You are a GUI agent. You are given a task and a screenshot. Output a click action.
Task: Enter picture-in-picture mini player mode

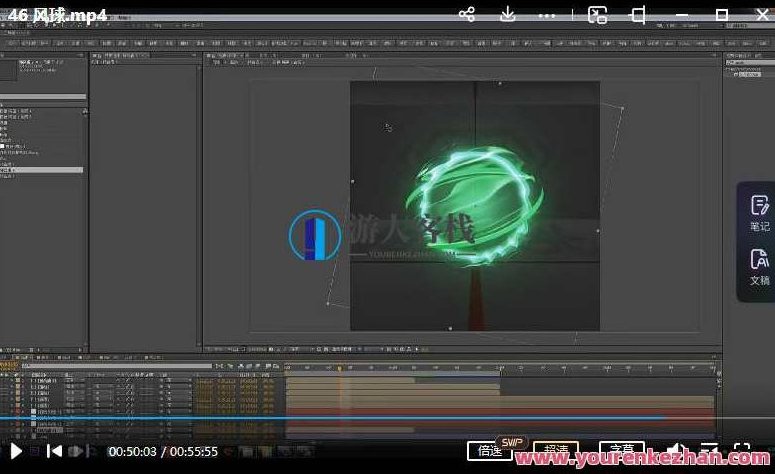[x=597, y=14]
